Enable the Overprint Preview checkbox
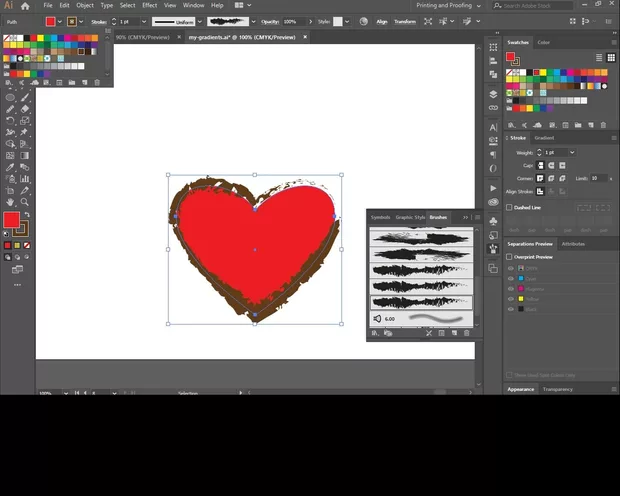The width and height of the screenshot is (620, 496). click(x=509, y=257)
